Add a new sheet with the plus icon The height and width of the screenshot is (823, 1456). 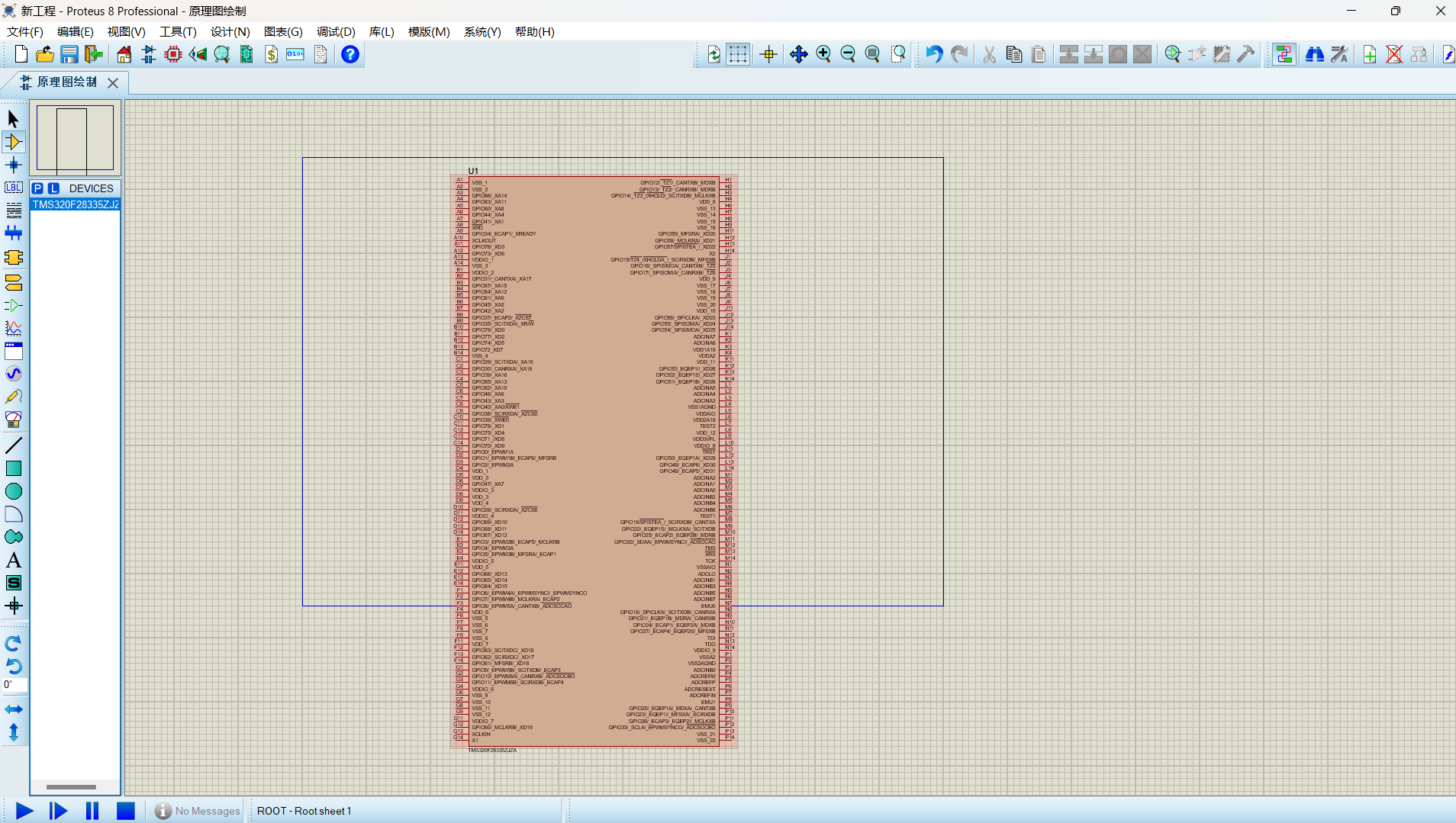[x=1370, y=54]
